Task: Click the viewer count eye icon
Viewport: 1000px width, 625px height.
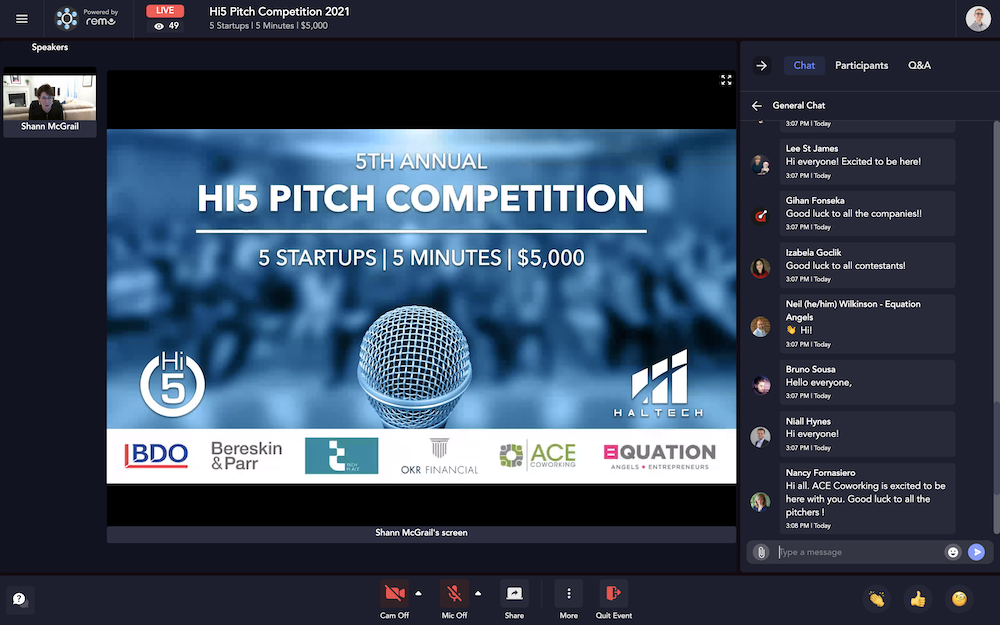Action: point(159,26)
